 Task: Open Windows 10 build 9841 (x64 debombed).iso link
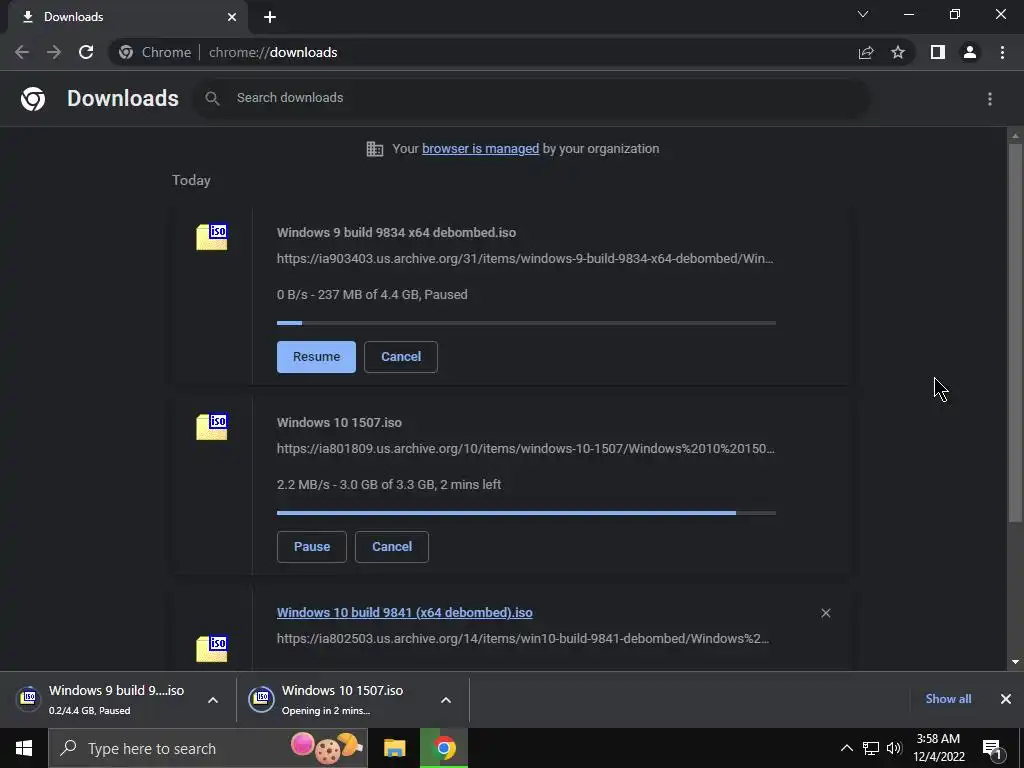coord(404,613)
